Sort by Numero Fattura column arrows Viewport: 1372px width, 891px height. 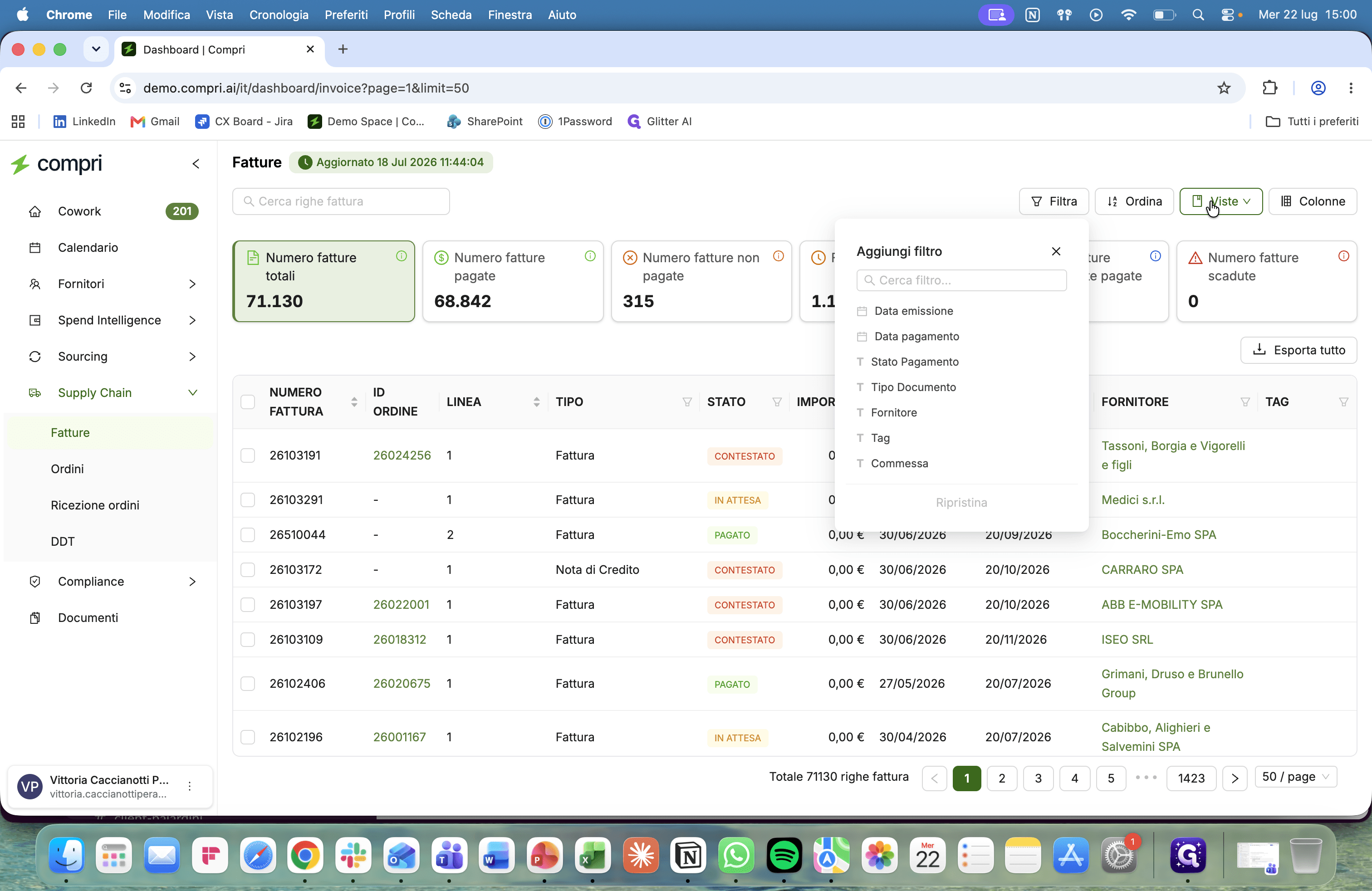pyautogui.click(x=354, y=401)
